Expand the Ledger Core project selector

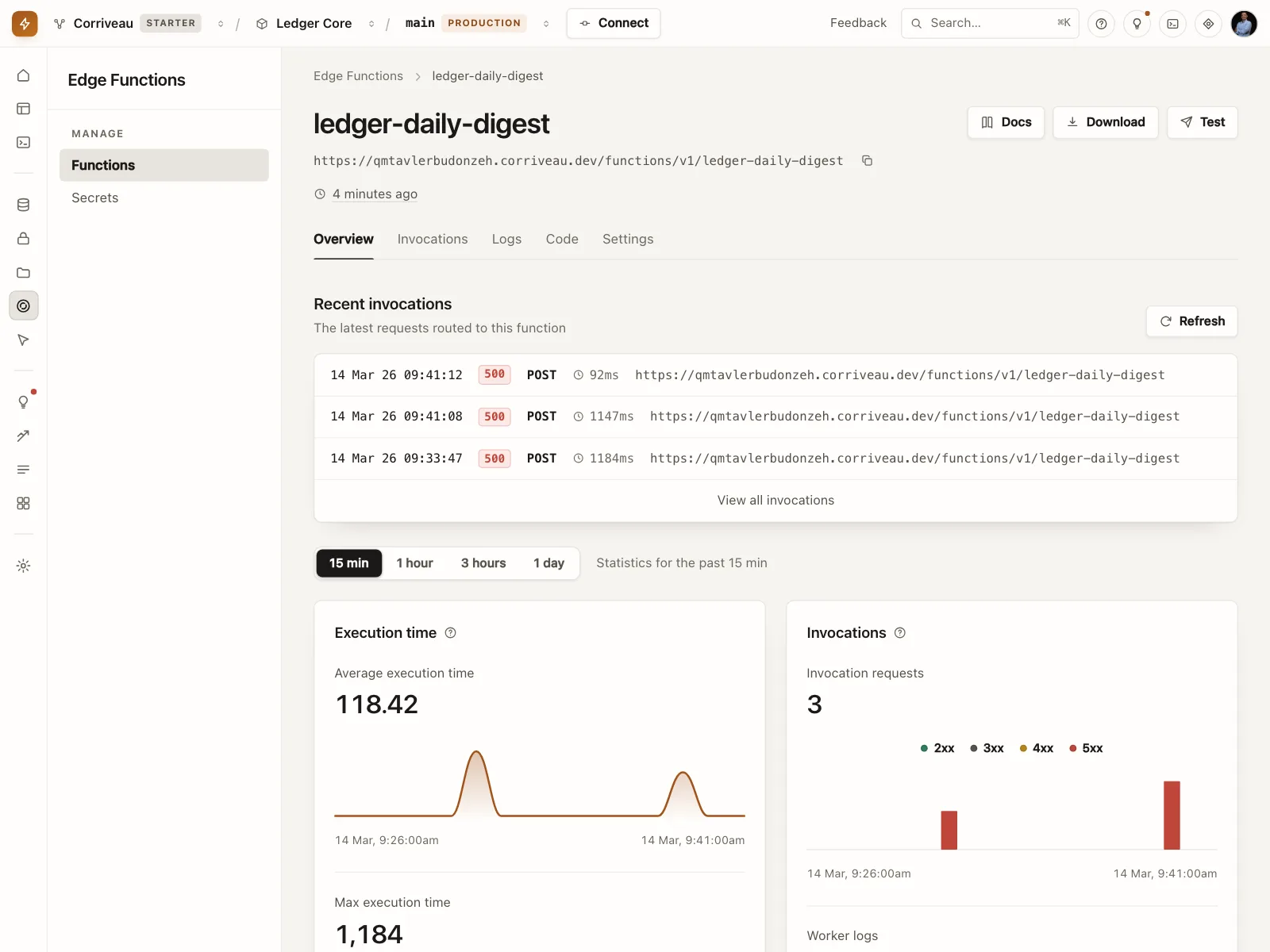click(x=371, y=24)
